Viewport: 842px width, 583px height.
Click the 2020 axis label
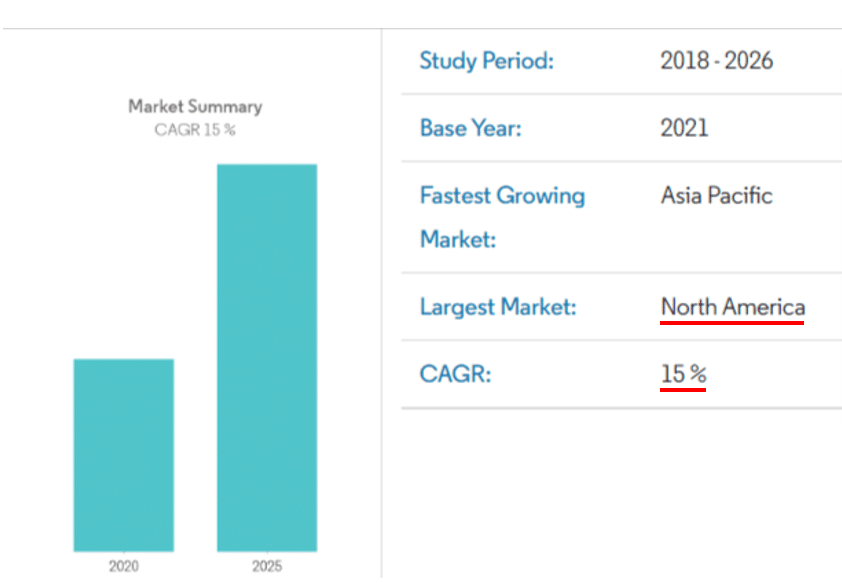[123, 566]
